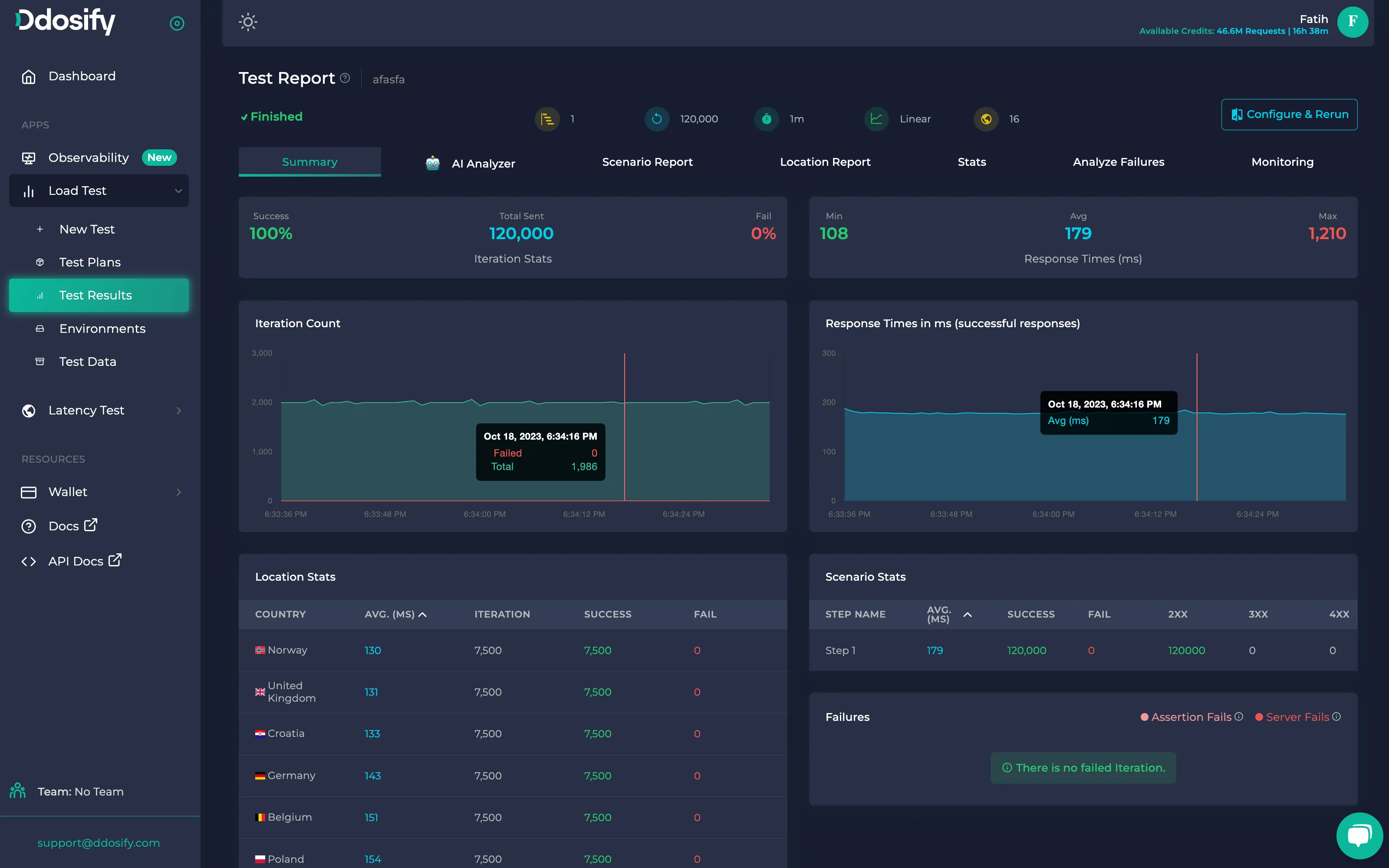Image resolution: width=1389 pixels, height=868 pixels.
Task: Select the Scenario Report tab
Action: [647, 161]
